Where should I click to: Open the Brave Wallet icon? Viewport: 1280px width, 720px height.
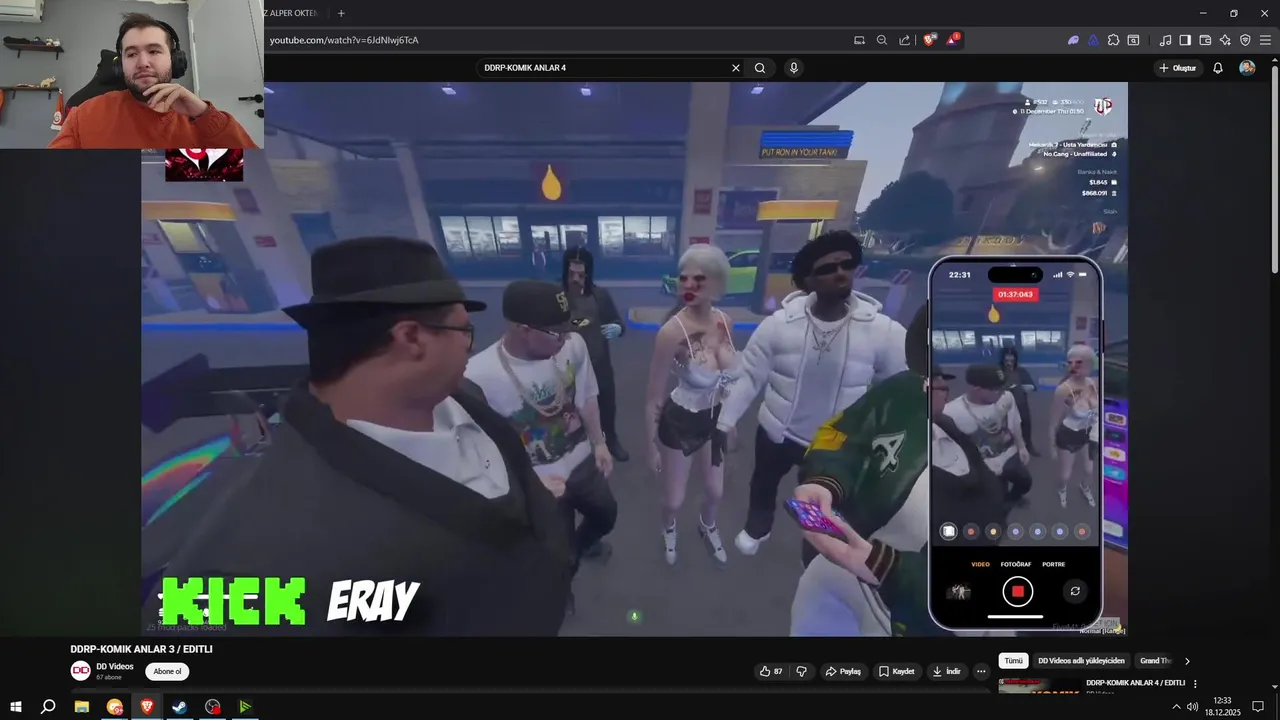click(1205, 40)
